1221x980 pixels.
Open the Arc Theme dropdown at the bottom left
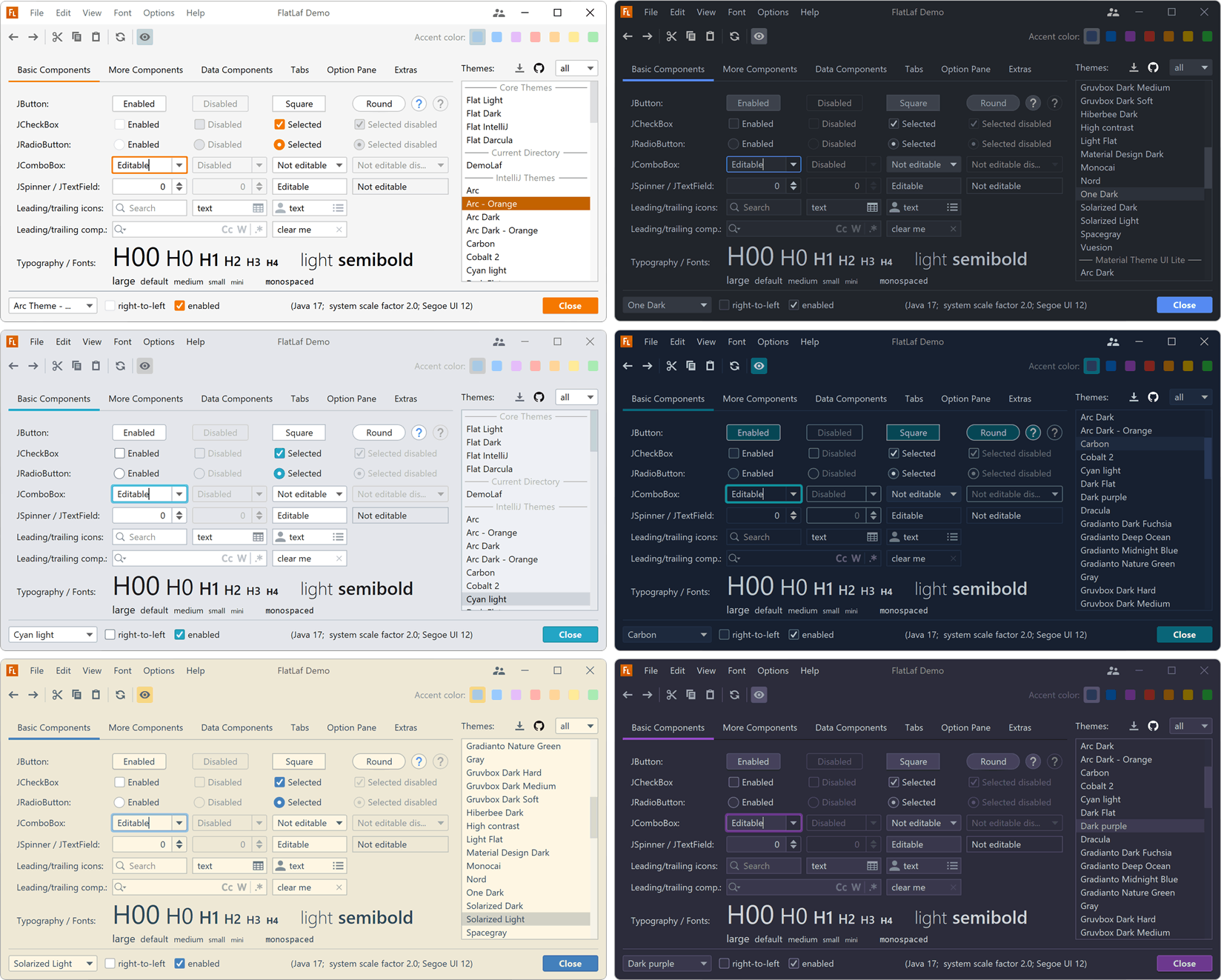pos(52,305)
